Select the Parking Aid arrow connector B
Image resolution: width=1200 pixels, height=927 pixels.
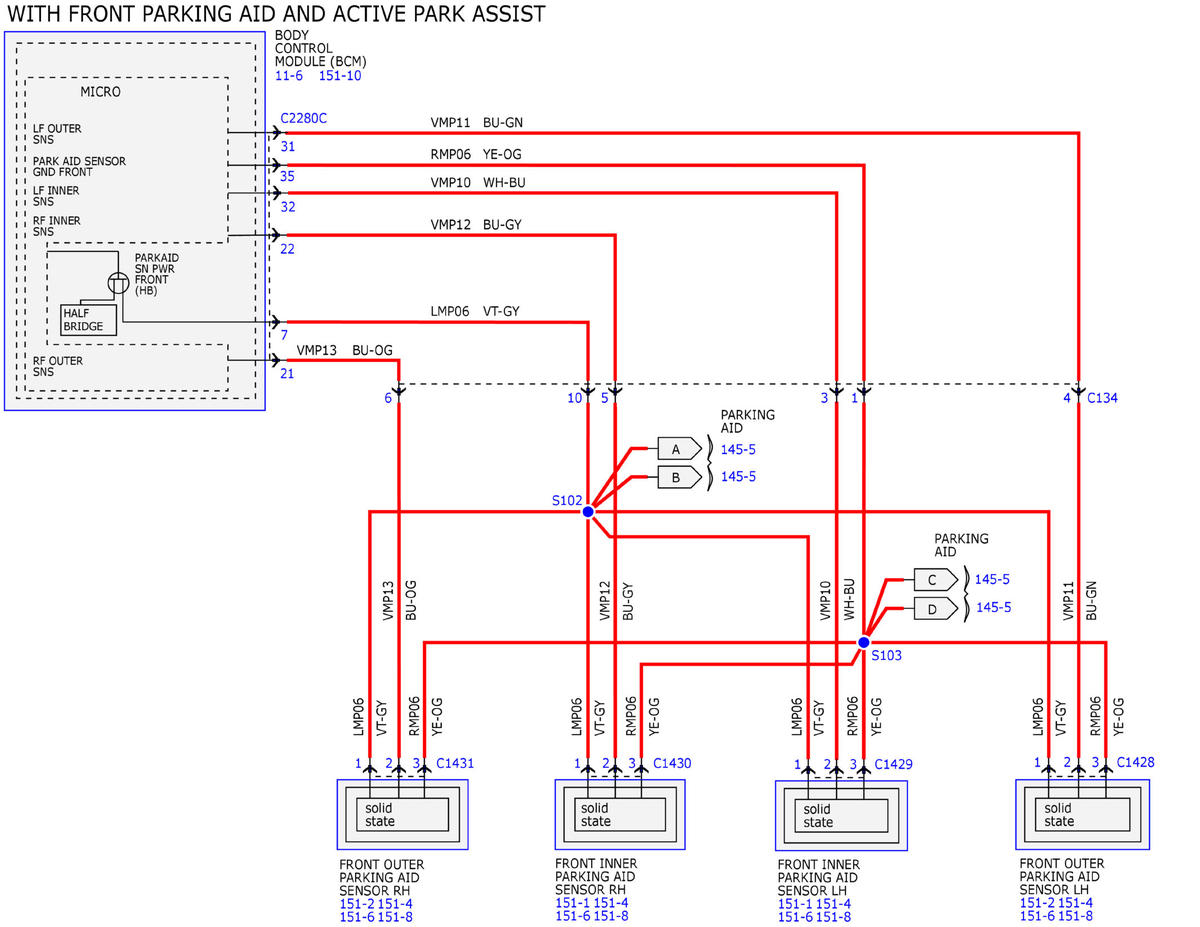click(x=680, y=477)
